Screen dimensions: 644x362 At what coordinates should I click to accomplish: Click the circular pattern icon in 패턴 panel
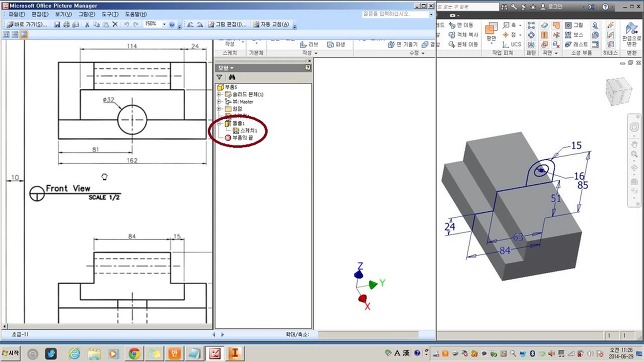coord(531,35)
